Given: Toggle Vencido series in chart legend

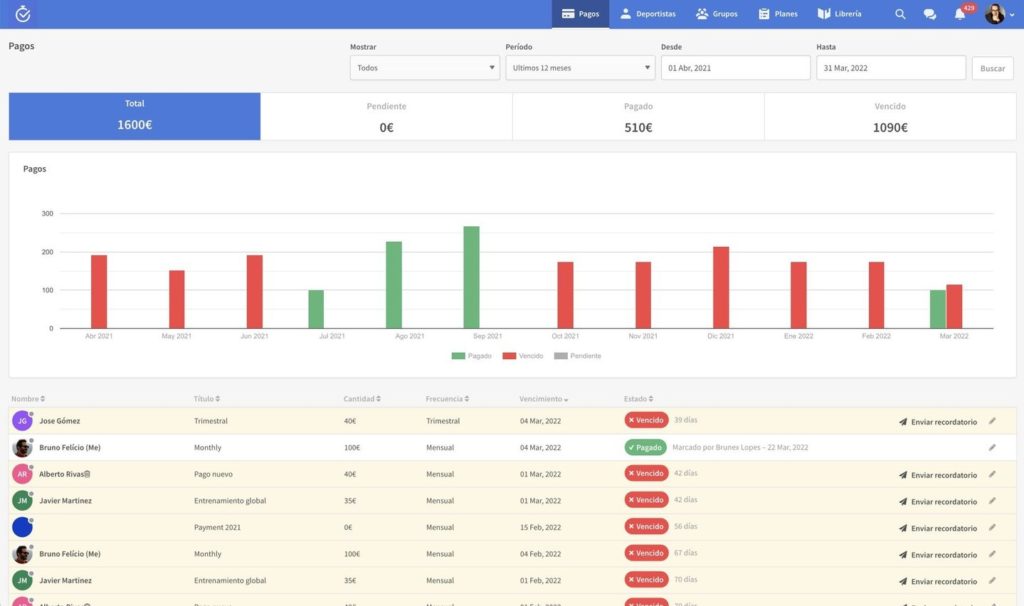Looking at the screenshot, I should pyautogui.click(x=524, y=356).
